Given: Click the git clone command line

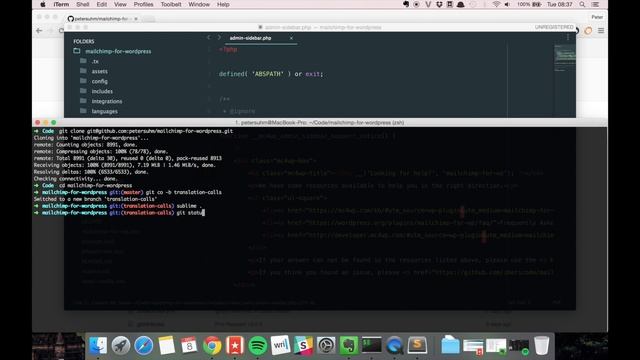Looking at the screenshot, I should (x=133, y=131).
